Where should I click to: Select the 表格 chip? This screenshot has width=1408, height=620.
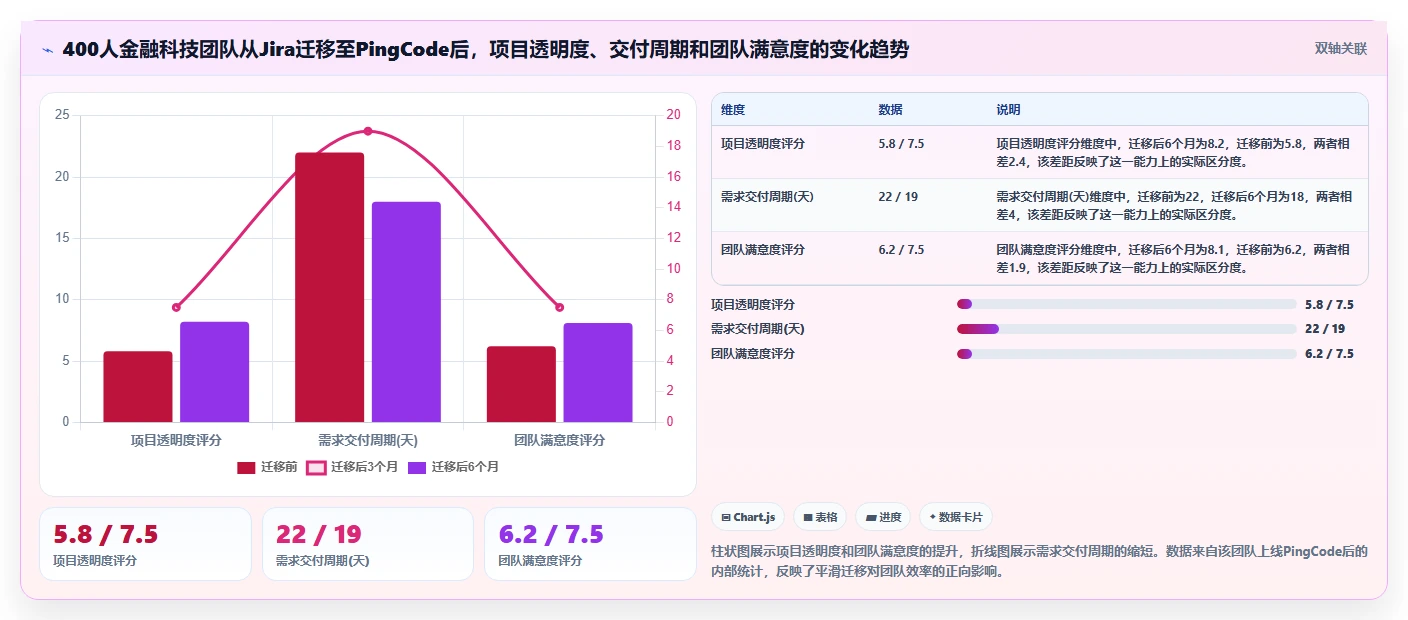820,517
